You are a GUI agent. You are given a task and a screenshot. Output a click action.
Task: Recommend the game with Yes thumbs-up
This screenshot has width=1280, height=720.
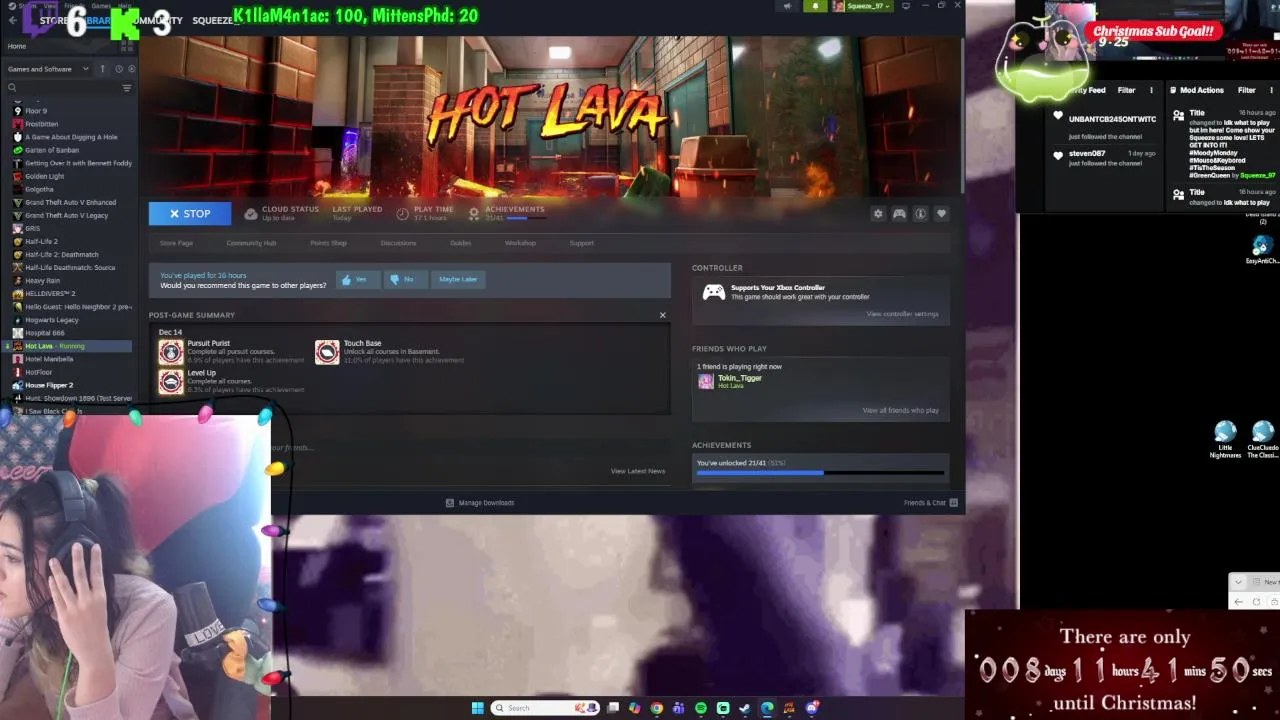pyautogui.click(x=356, y=280)
